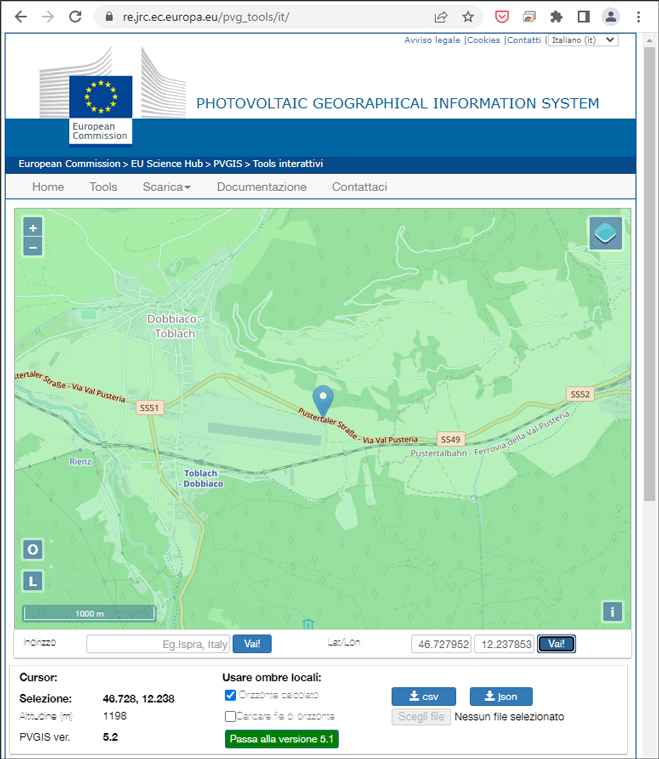The height and width of the screenshot is (759, 659).
Task: Open the map info 'i' button
Action: point(612,611)
